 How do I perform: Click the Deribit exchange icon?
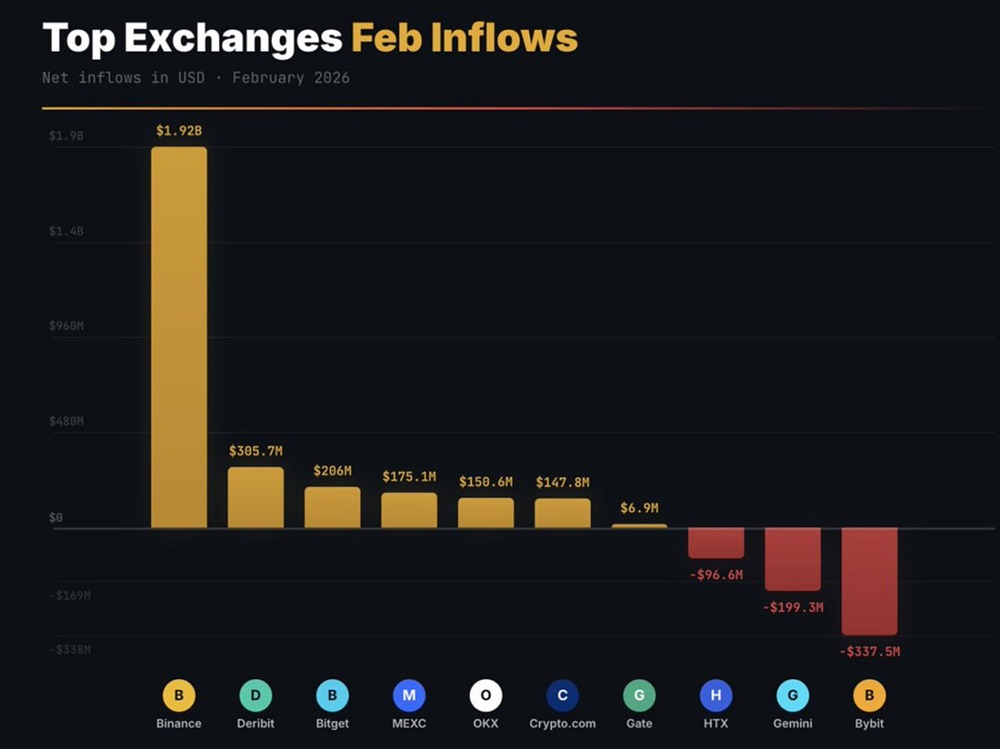click(256, 695)
